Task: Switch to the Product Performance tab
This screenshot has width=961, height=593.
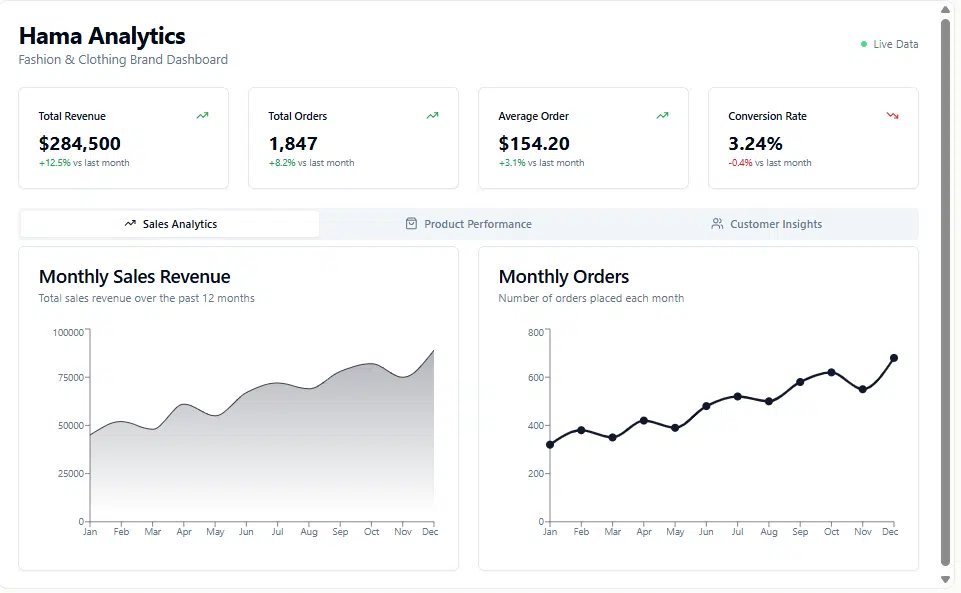Action: 469,224
